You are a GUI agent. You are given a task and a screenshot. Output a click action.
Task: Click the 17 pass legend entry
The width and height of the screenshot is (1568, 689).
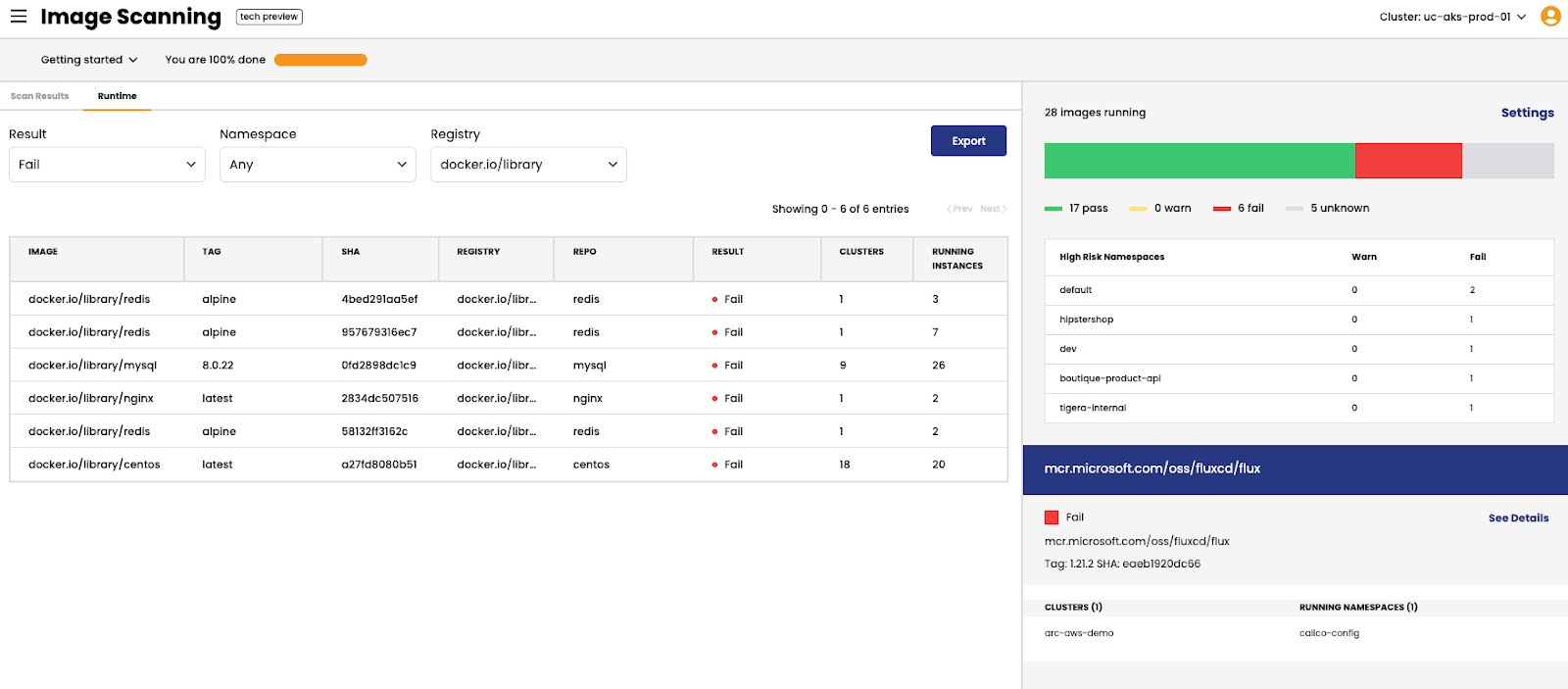tap(1077, 208)
